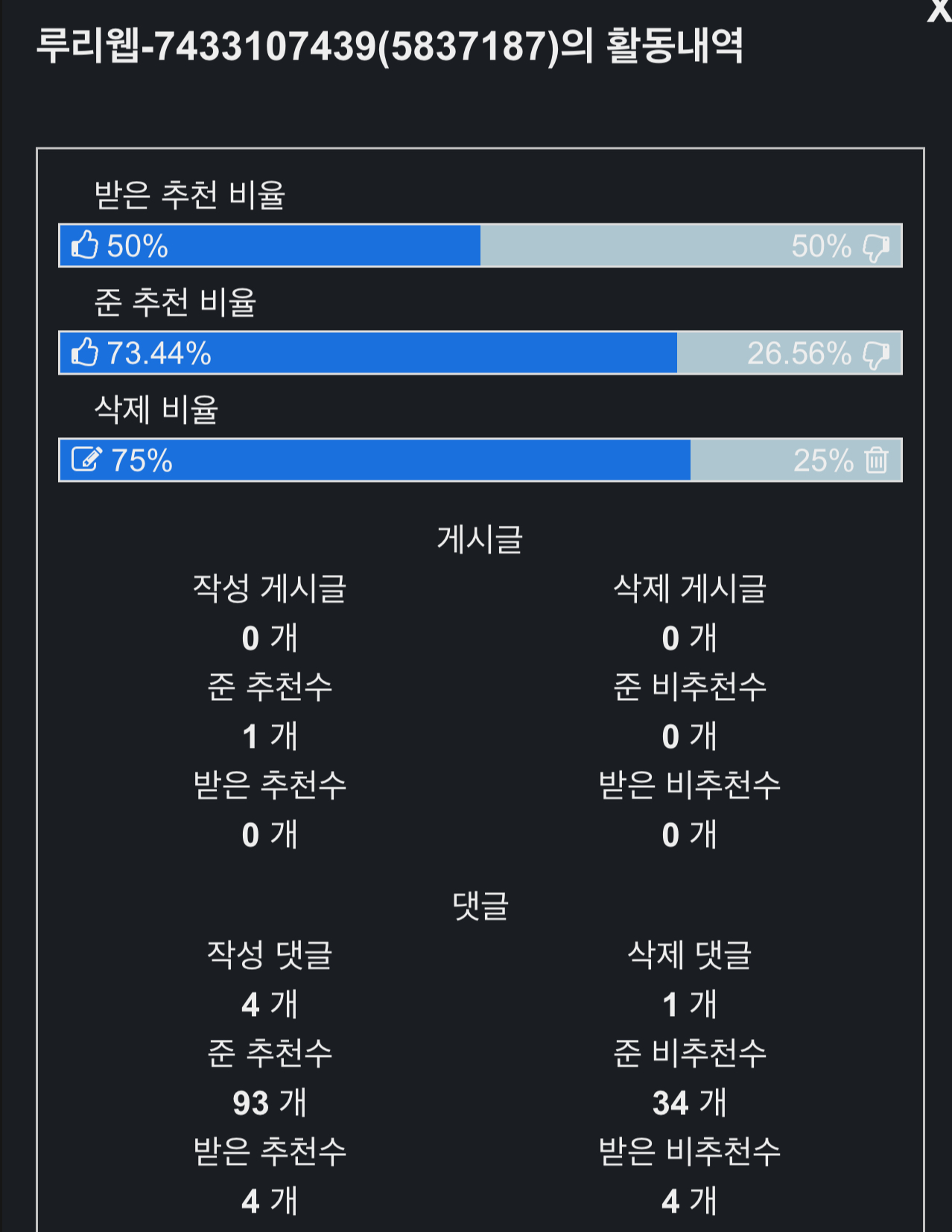Viewport: 952px width, 1232px height.
Task: Click the 작성 게시글 label
Action: click(x=270, y=588)
